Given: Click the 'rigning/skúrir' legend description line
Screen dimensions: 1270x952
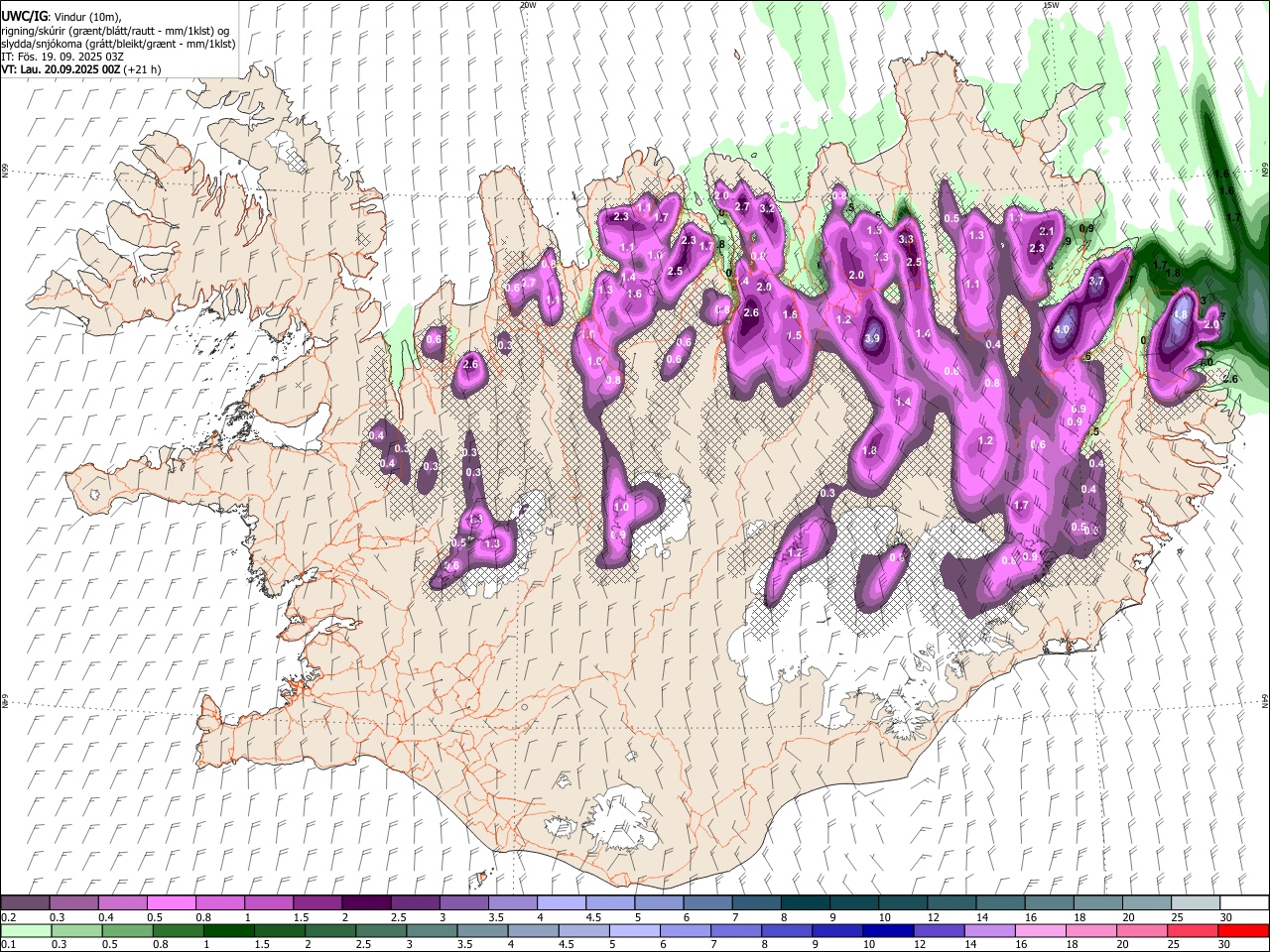Looking at the screenshot, I should click(115, 30).
